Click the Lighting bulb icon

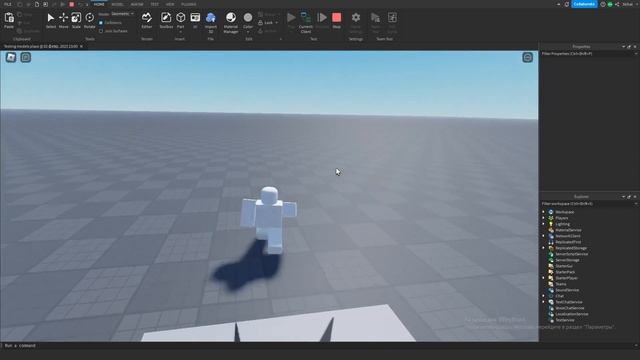click(551, 224)
